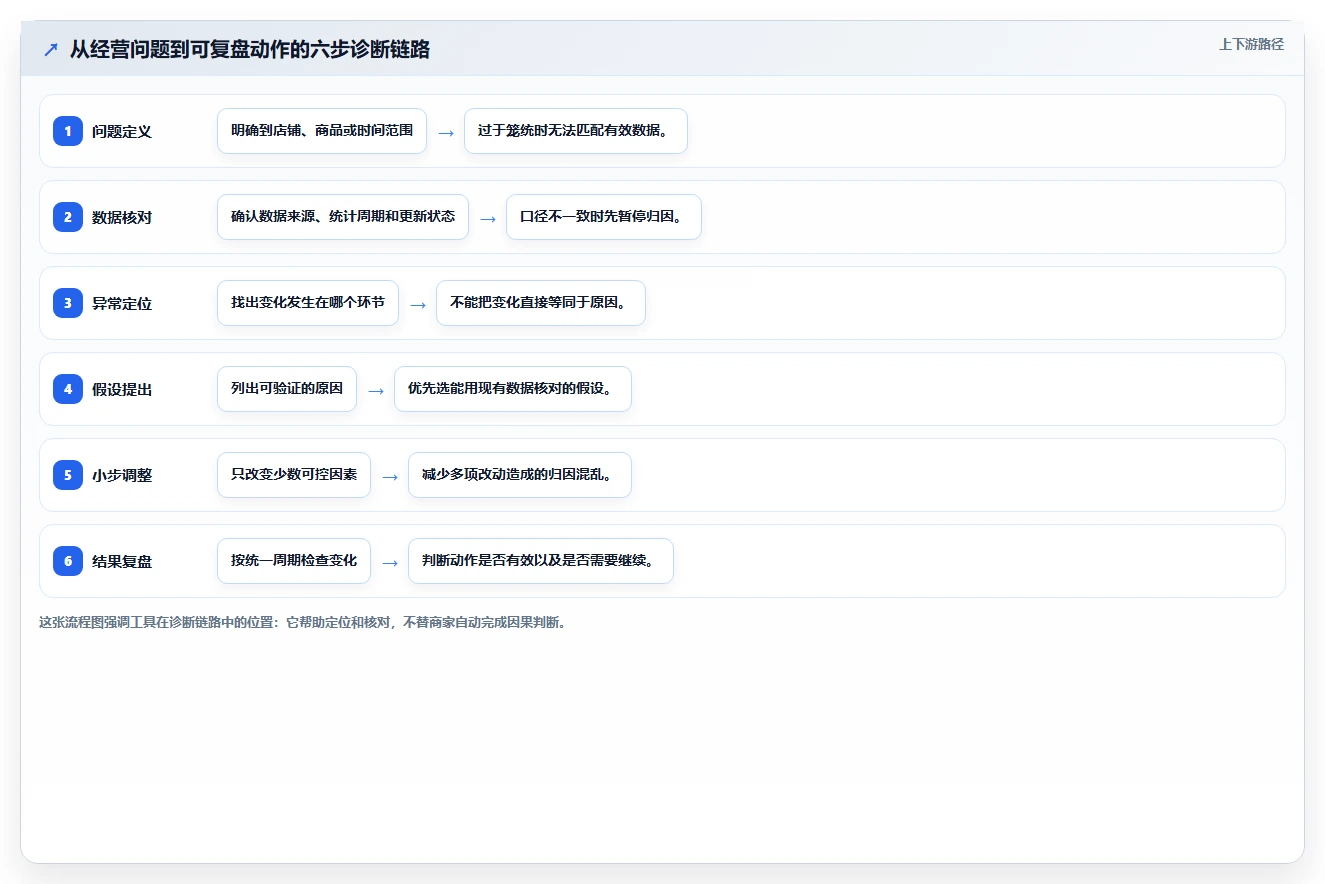This screenshot has width=1325, height=884.
Task: Click the 异常定位 step label
Action: (x=122, y=303)
